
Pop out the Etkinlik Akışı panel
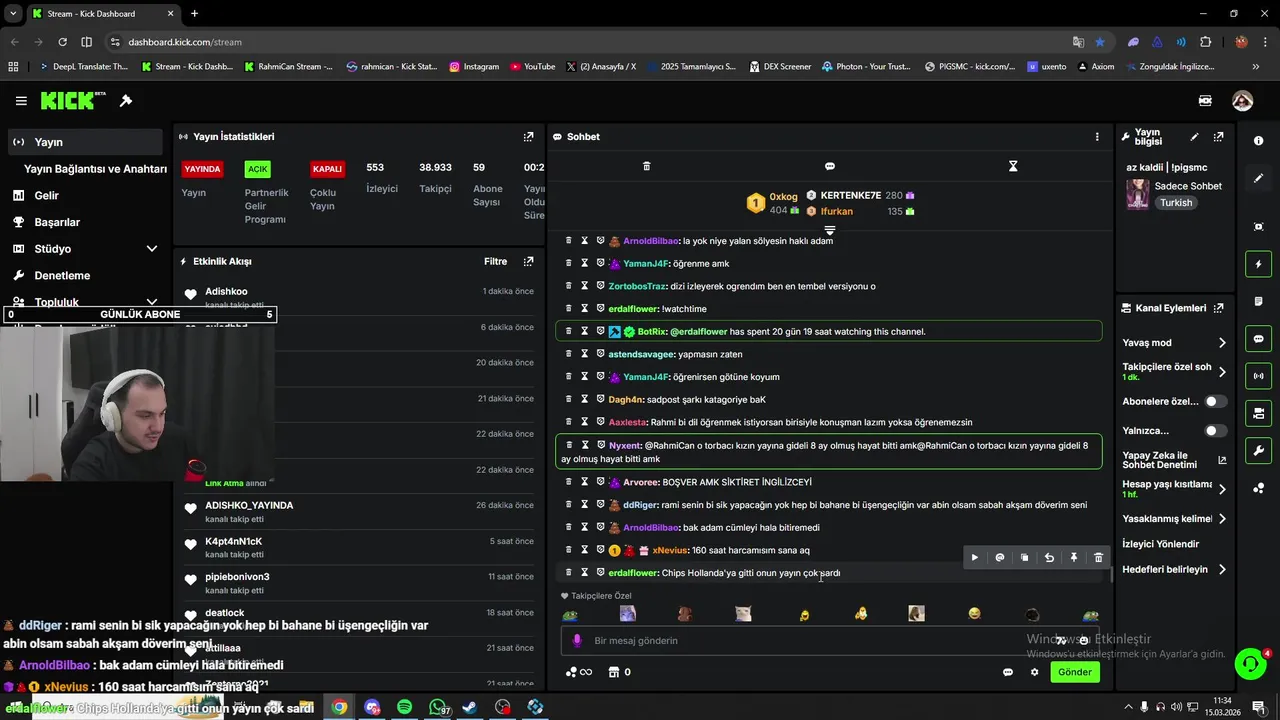click(528, 262)
